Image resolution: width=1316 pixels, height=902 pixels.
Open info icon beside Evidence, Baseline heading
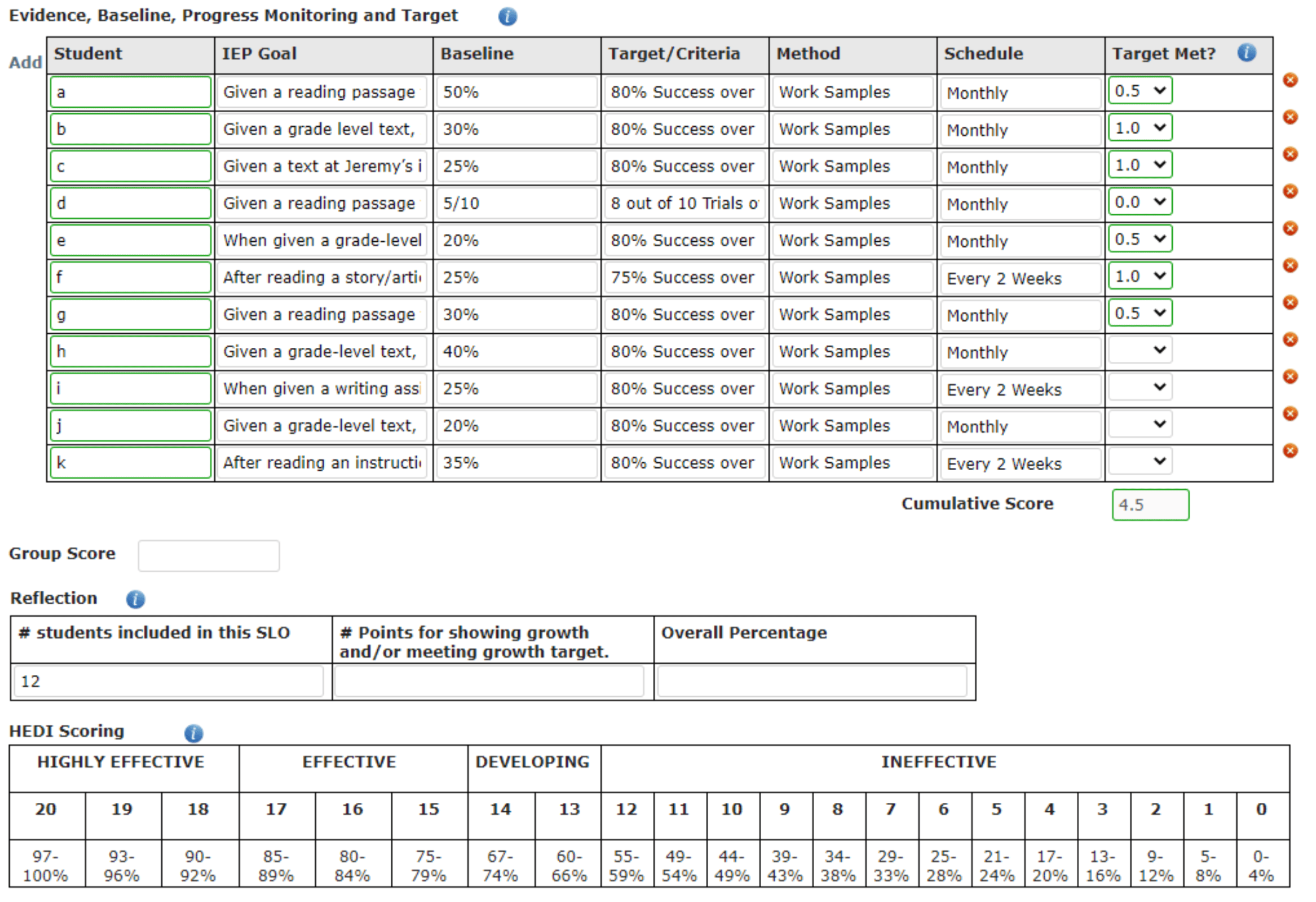point(507,16)
